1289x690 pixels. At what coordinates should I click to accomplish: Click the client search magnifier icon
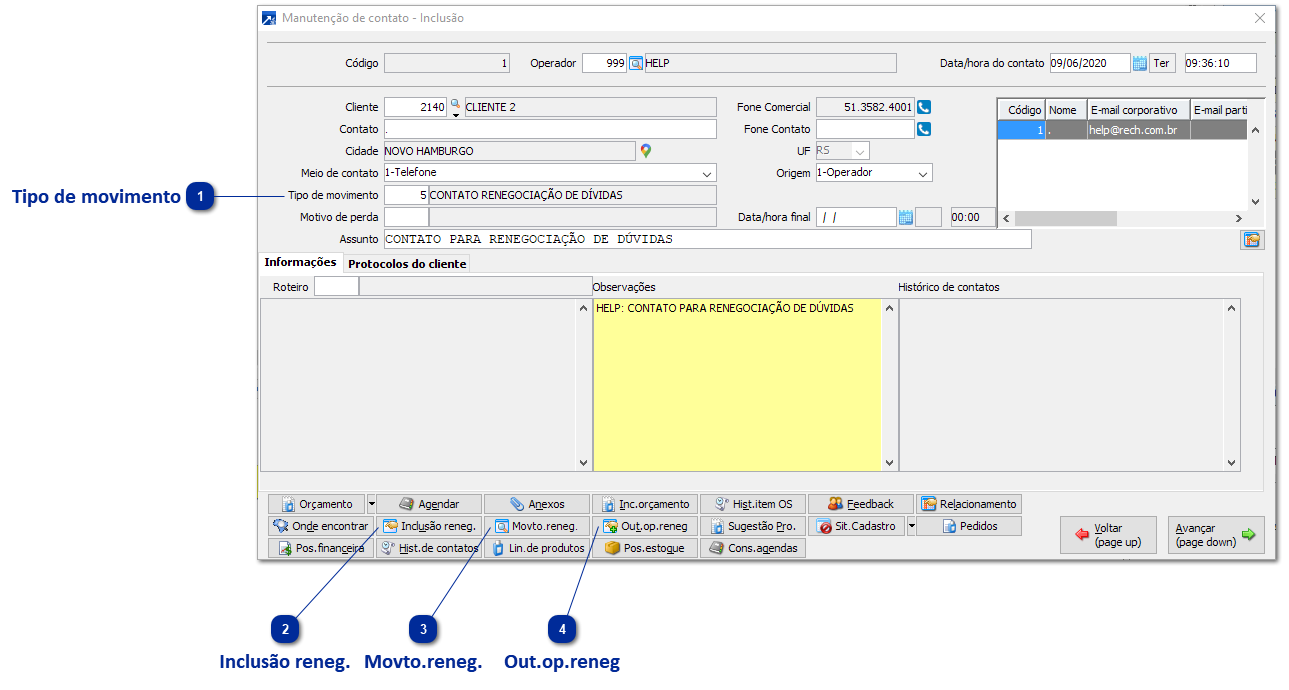(455, 103)
